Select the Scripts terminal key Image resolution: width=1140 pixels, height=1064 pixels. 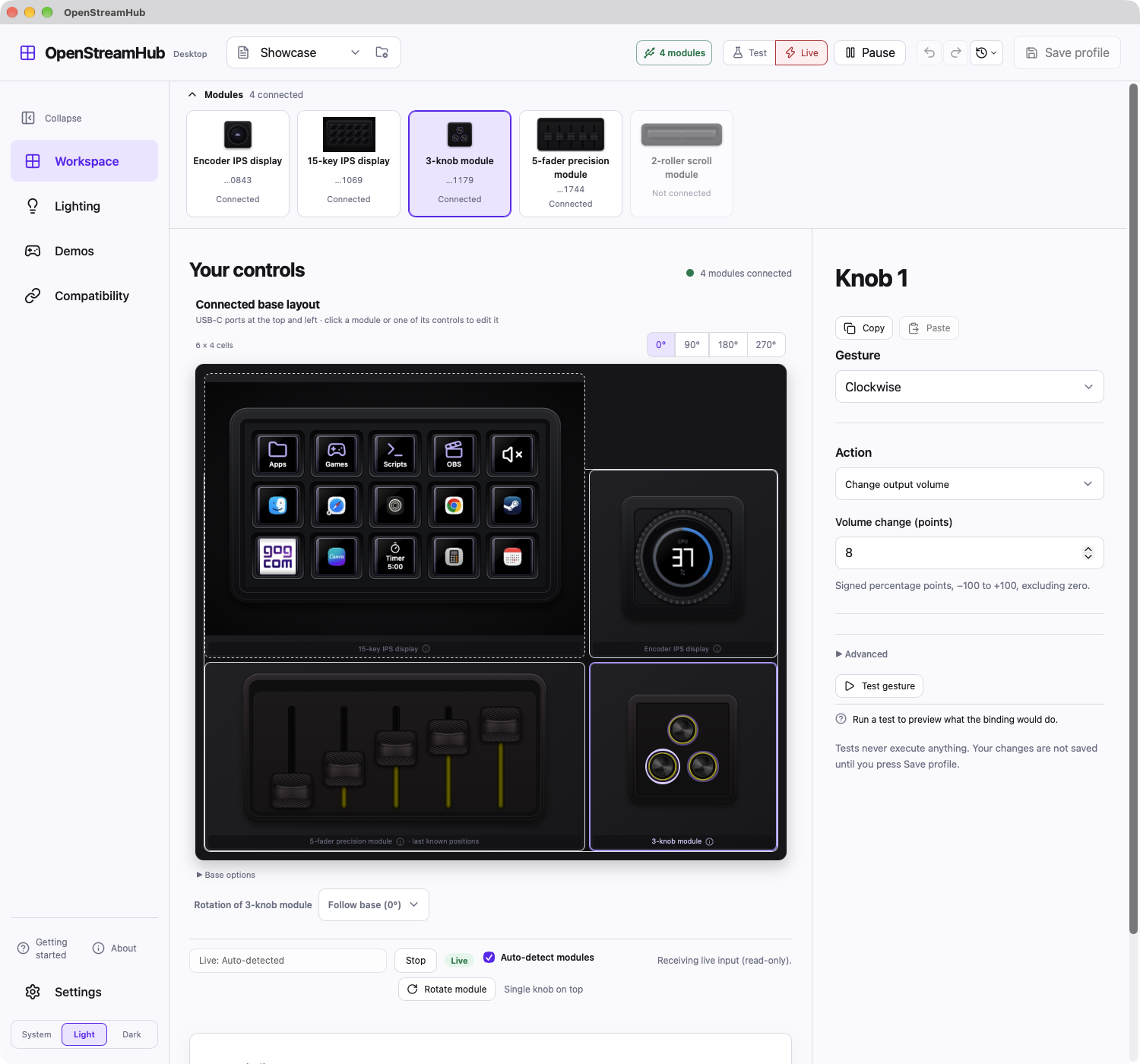[395, 454]
